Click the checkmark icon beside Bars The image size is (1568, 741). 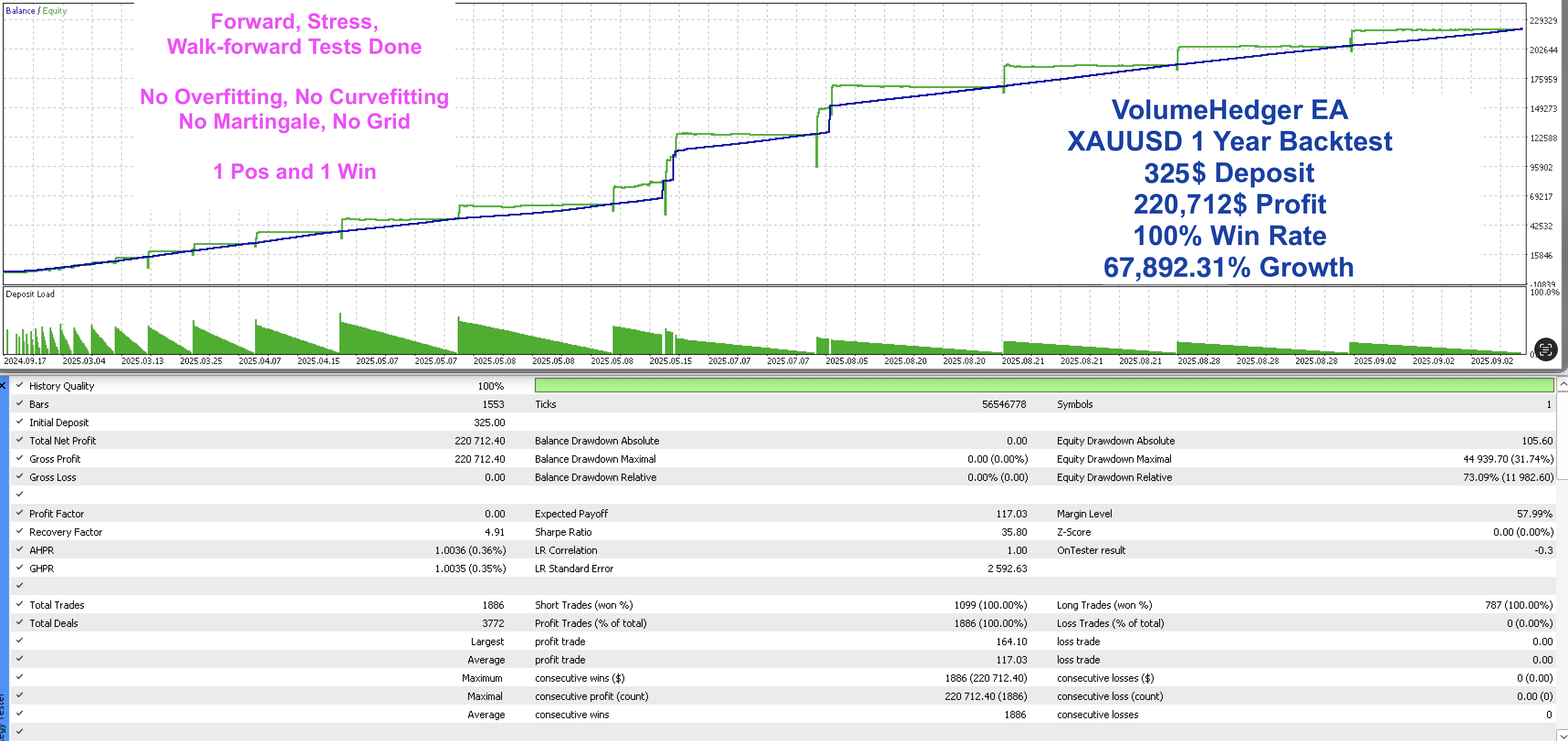20,403
